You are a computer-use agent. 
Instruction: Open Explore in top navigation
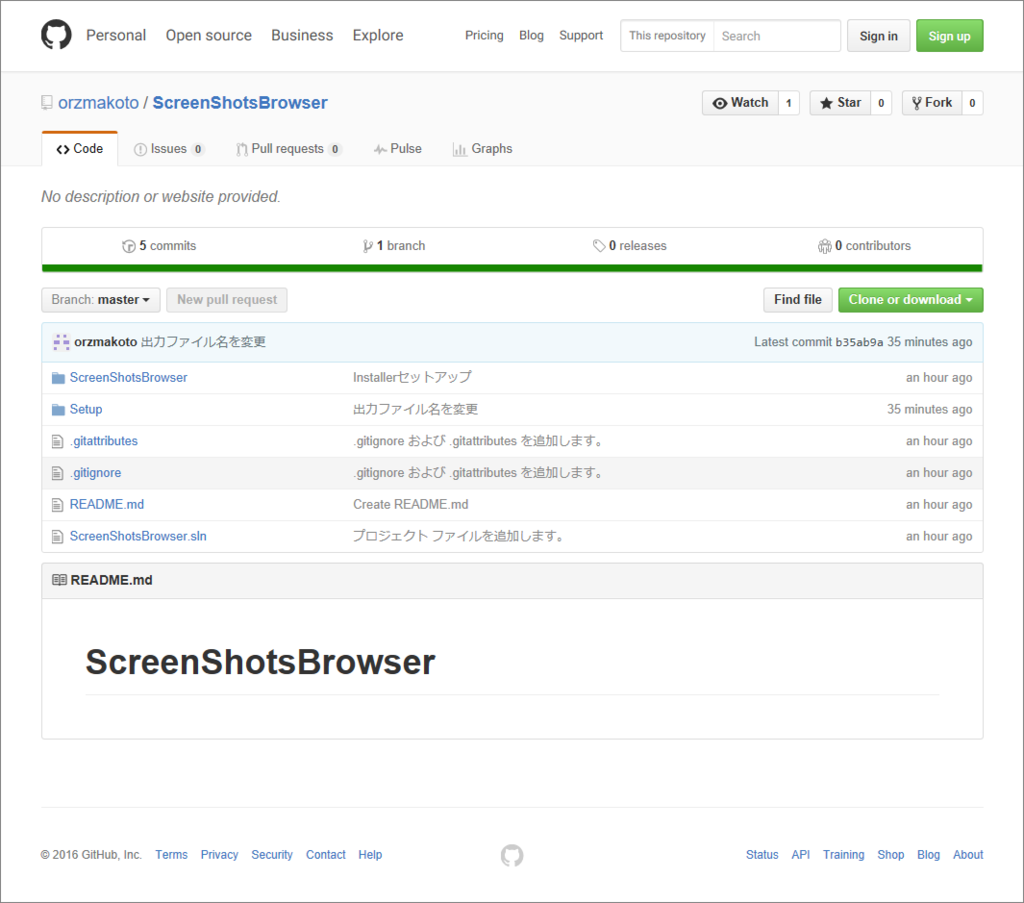click(x=378, y=35)
